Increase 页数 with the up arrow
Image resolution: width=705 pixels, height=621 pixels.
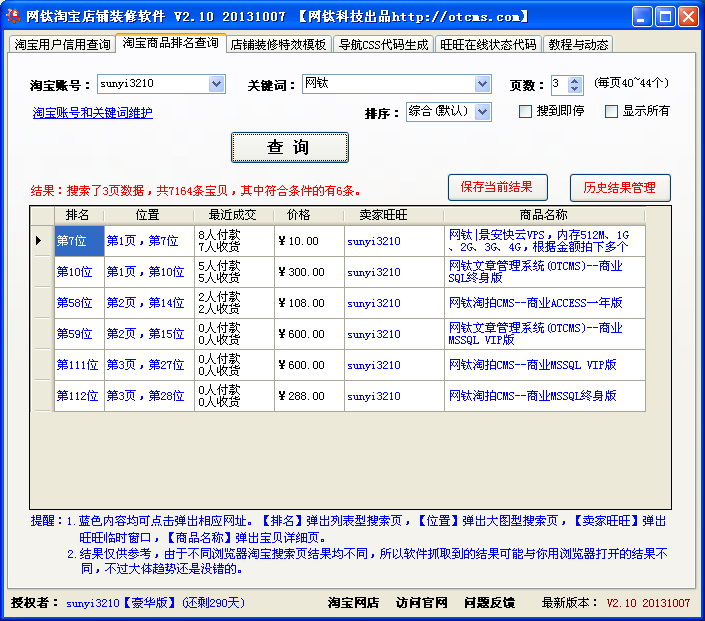pyautogui.click(x=575, y=81)
